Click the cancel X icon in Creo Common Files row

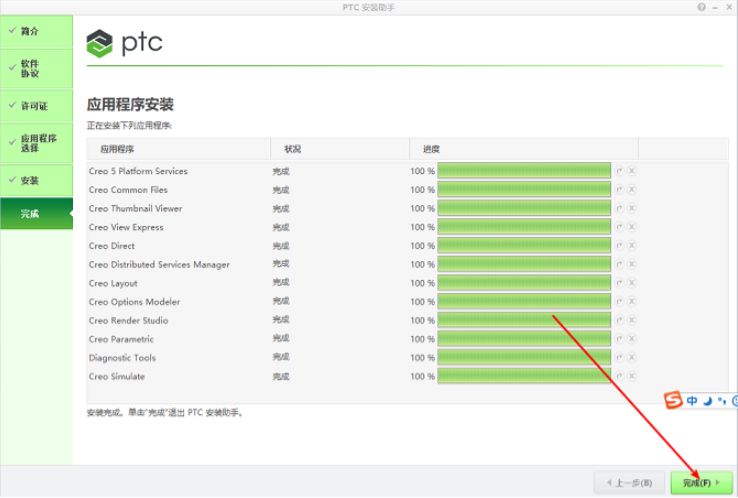632,190
